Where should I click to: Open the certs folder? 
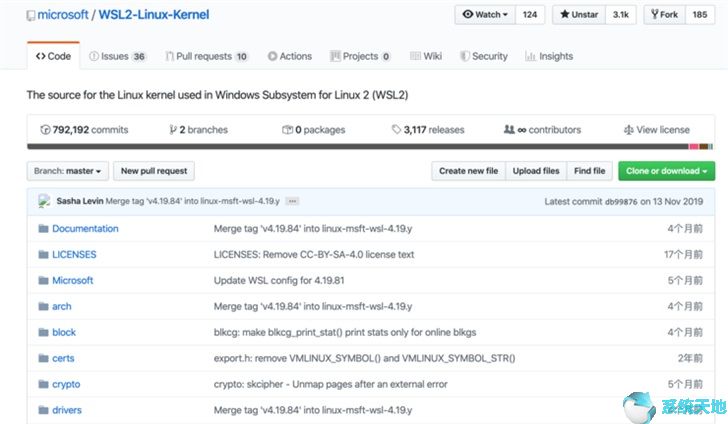63,359
